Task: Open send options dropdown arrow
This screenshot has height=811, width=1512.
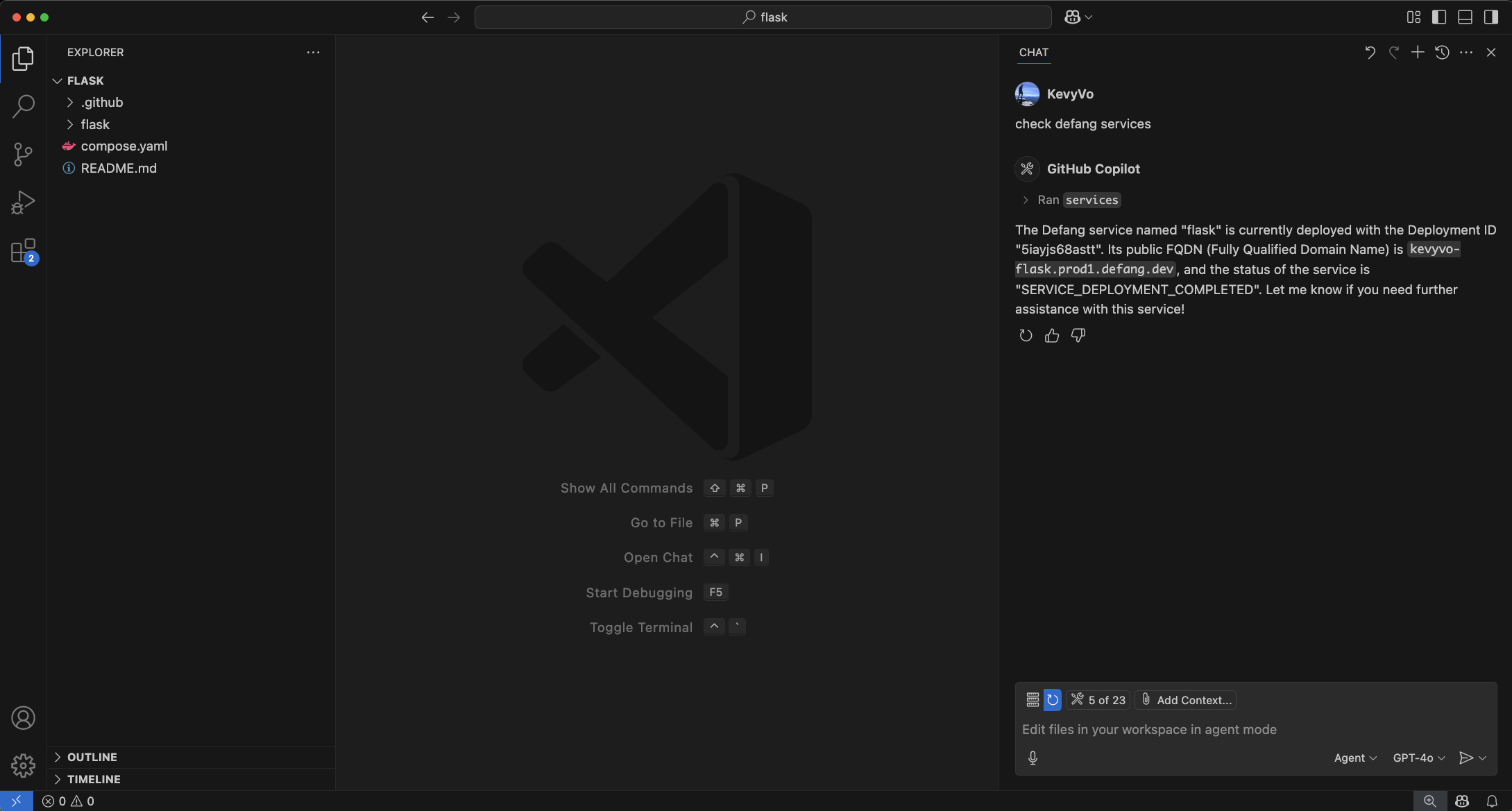Action: pyautogui.click(x=1483, y=758)
